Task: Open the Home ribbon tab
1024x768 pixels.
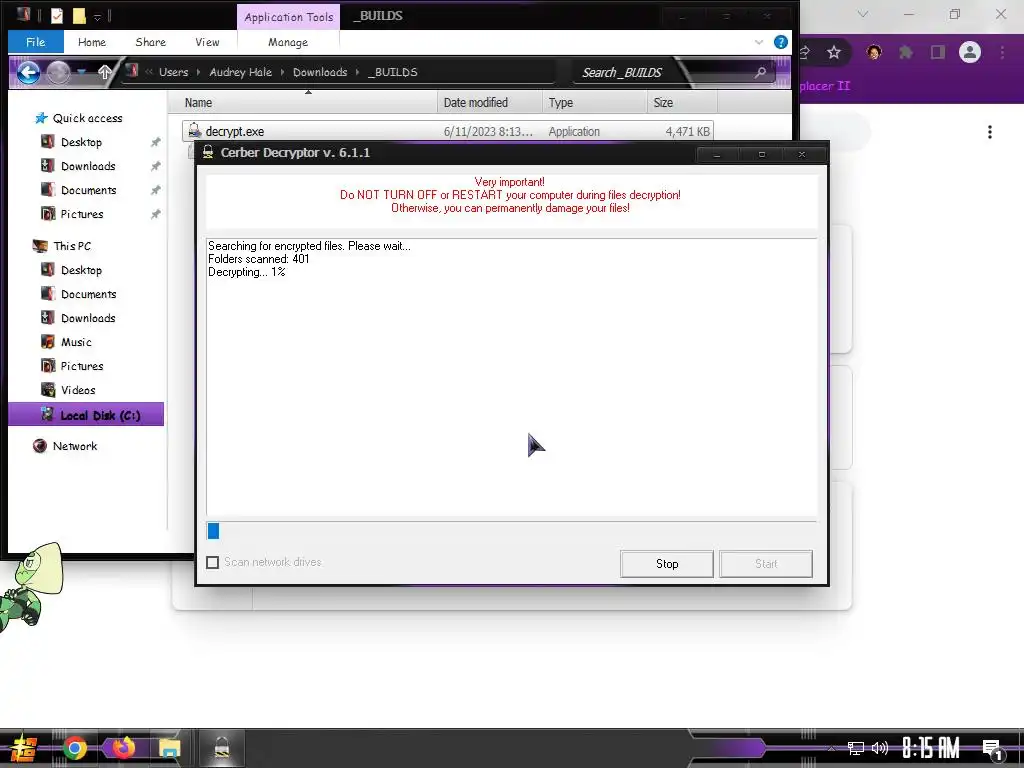Action: pos(91,42)
